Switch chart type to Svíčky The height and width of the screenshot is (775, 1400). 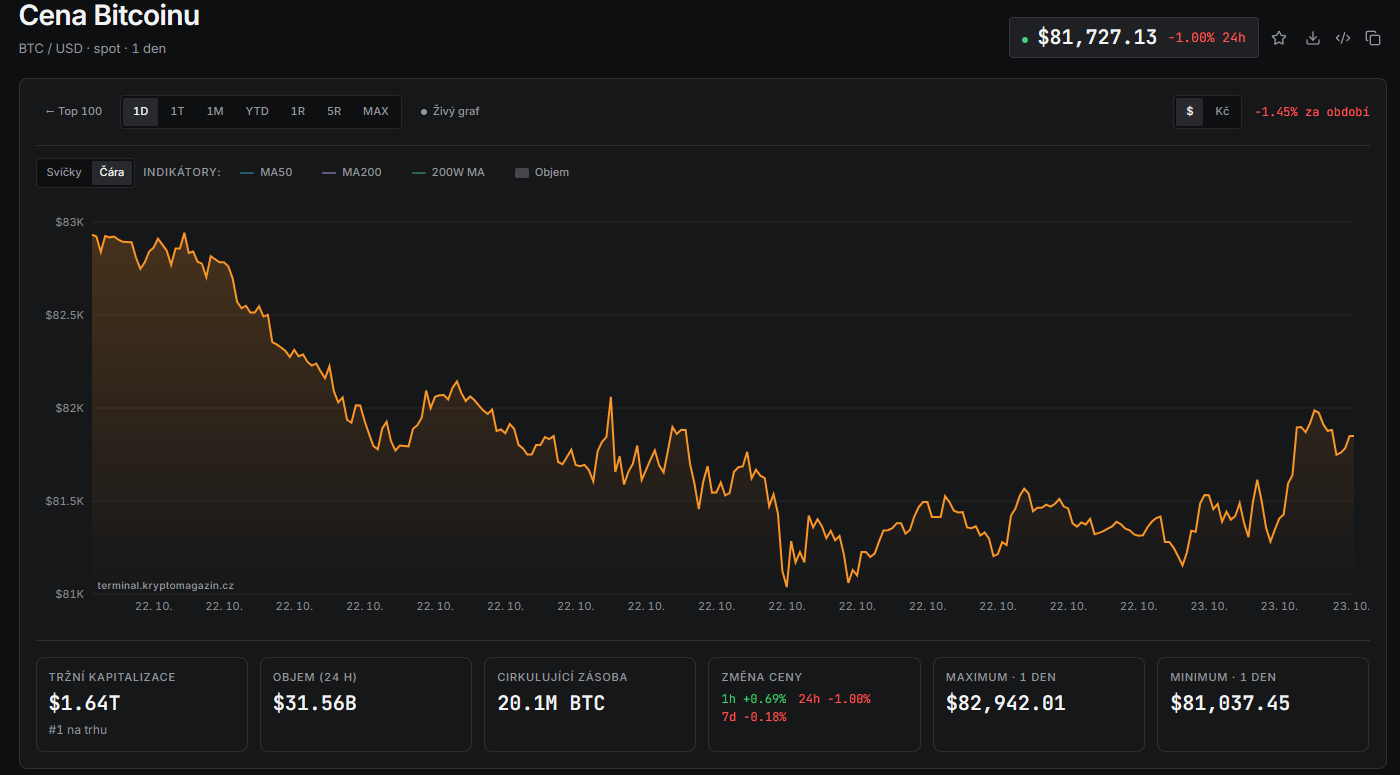tap(64, 172)
